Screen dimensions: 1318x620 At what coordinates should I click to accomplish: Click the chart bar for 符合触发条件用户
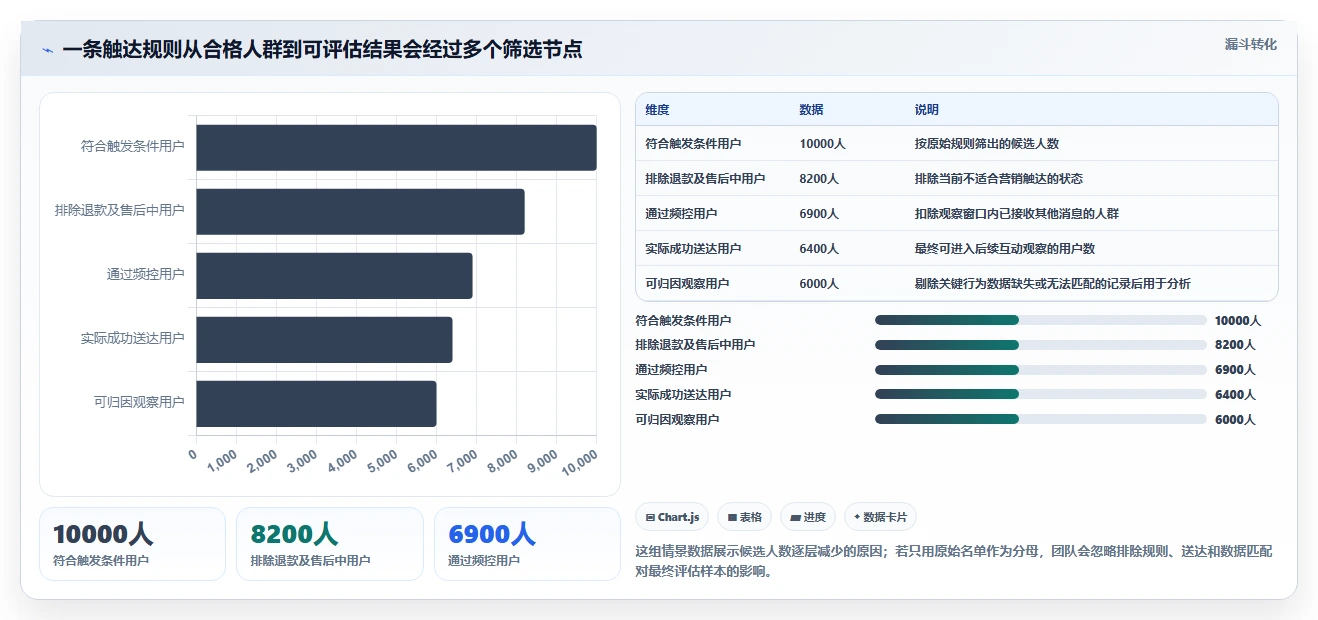396,147
